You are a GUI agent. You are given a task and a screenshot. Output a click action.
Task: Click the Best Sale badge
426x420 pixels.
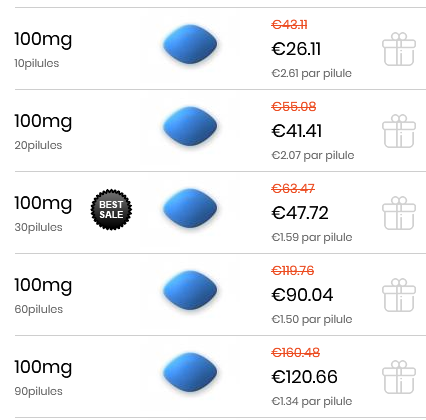tap(111, 209)
